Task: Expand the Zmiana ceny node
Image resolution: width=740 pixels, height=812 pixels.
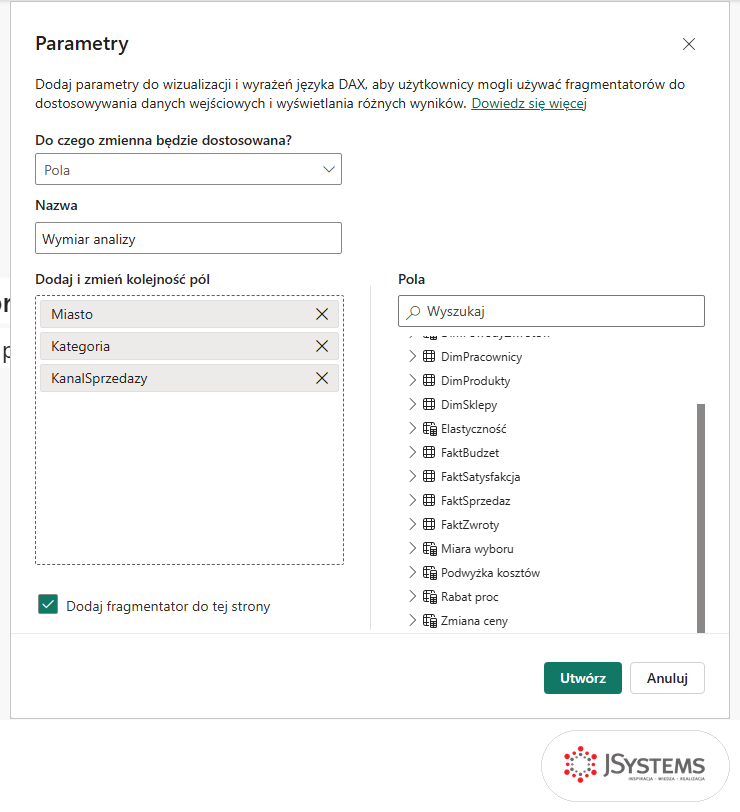Action: pyautogui.click(x=412, y=620)
